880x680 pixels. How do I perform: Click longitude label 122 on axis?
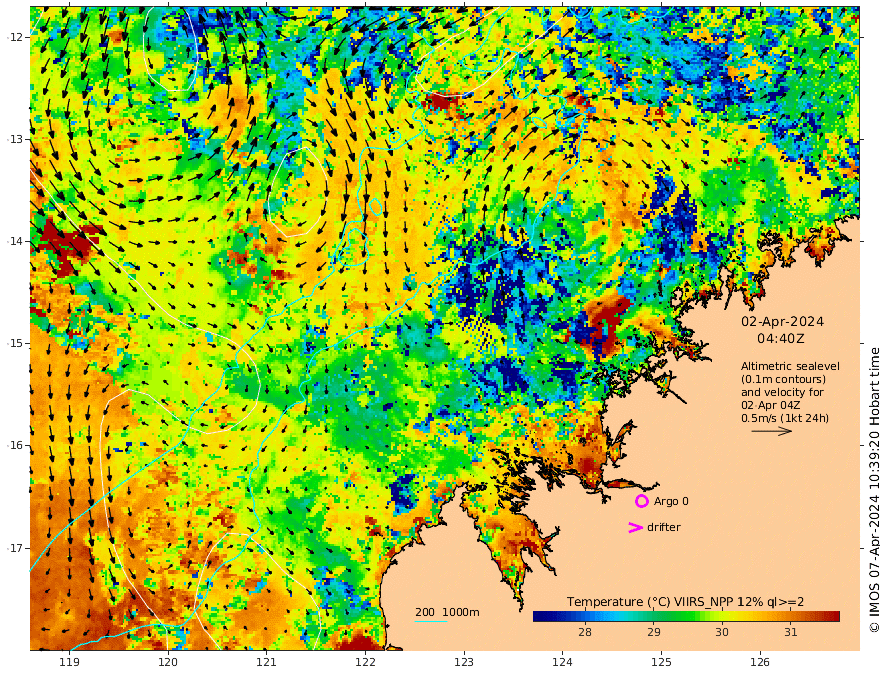365,662
